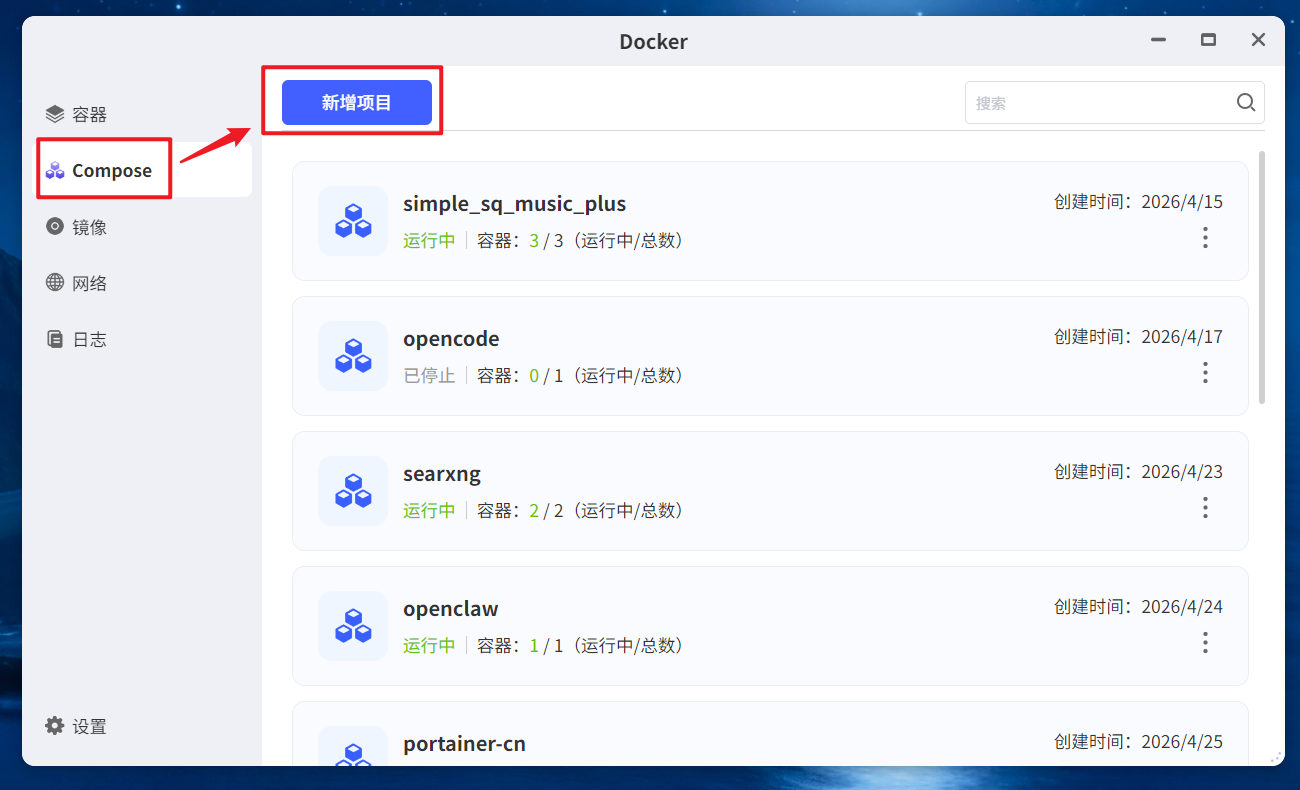Open more options for opencode project
1300x790 pixels.
coord(1205,372)
